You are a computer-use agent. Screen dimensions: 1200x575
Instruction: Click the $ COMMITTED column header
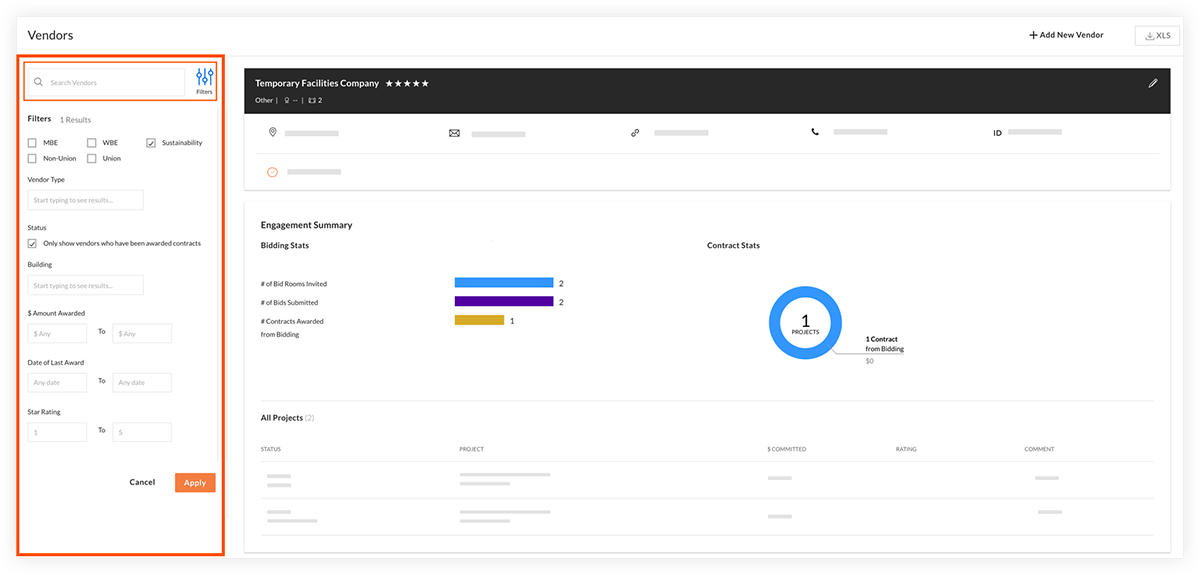click(787, 449)
